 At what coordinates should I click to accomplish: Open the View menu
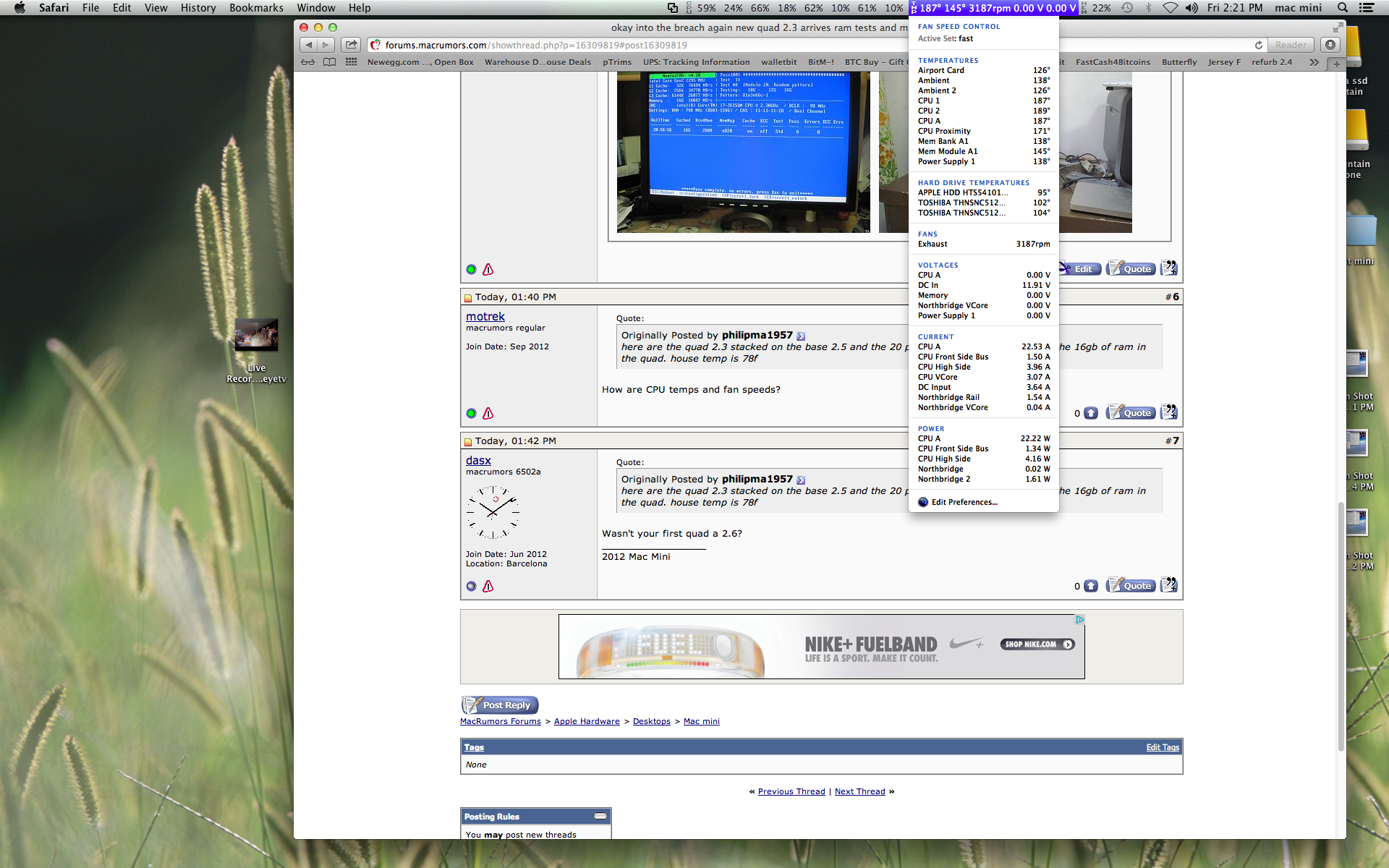156,8
